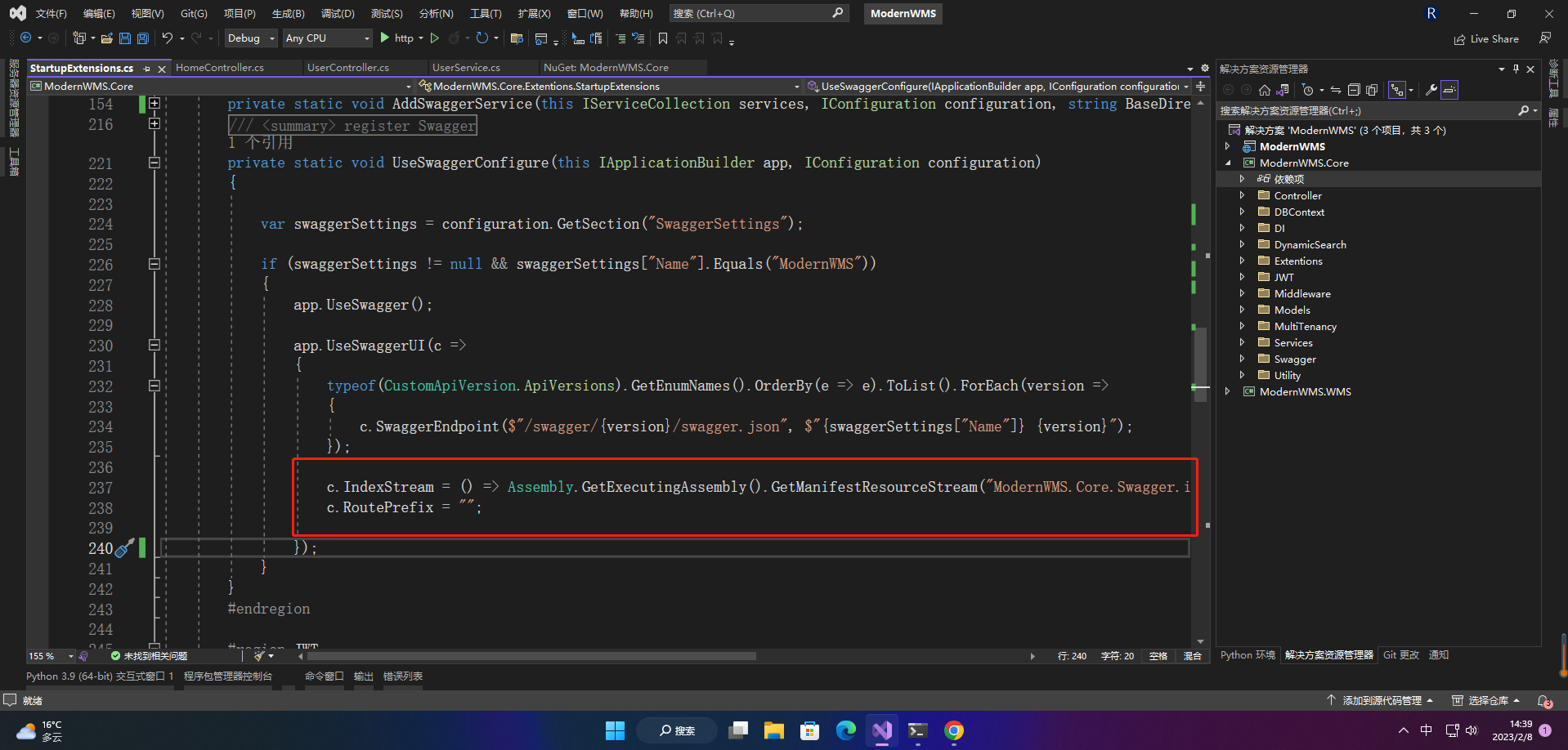Viewport: 1568px width, 750px height.
Task: Click the code cleanup broom icon
Action: 260,656
